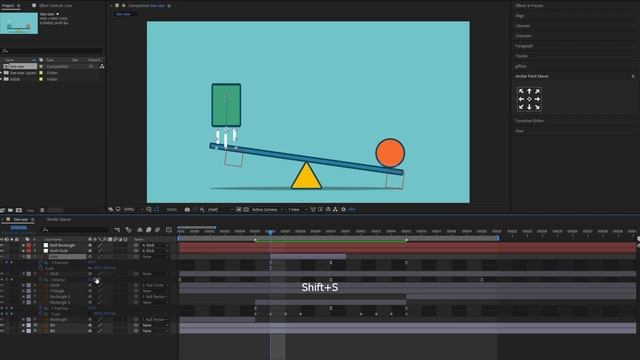Open the Parent dropdown for Null Circle layer
Image resolution: width=640 pixels, height=360 pixels.
[155, 251]
